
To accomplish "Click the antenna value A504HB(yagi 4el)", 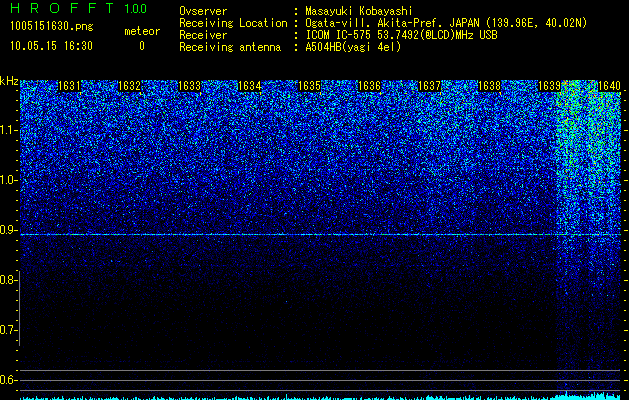I will point(353,47).
